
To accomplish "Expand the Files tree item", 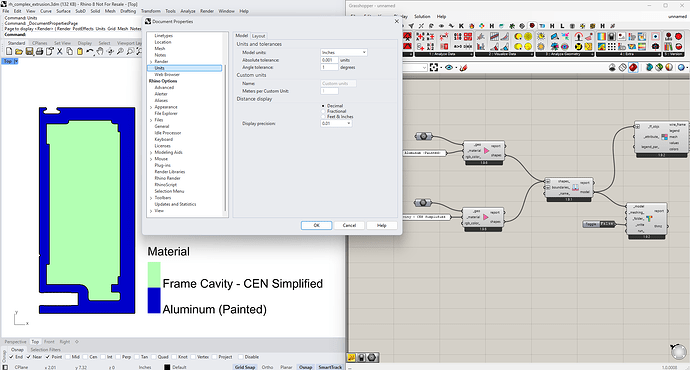I will [x=151, y=120].
